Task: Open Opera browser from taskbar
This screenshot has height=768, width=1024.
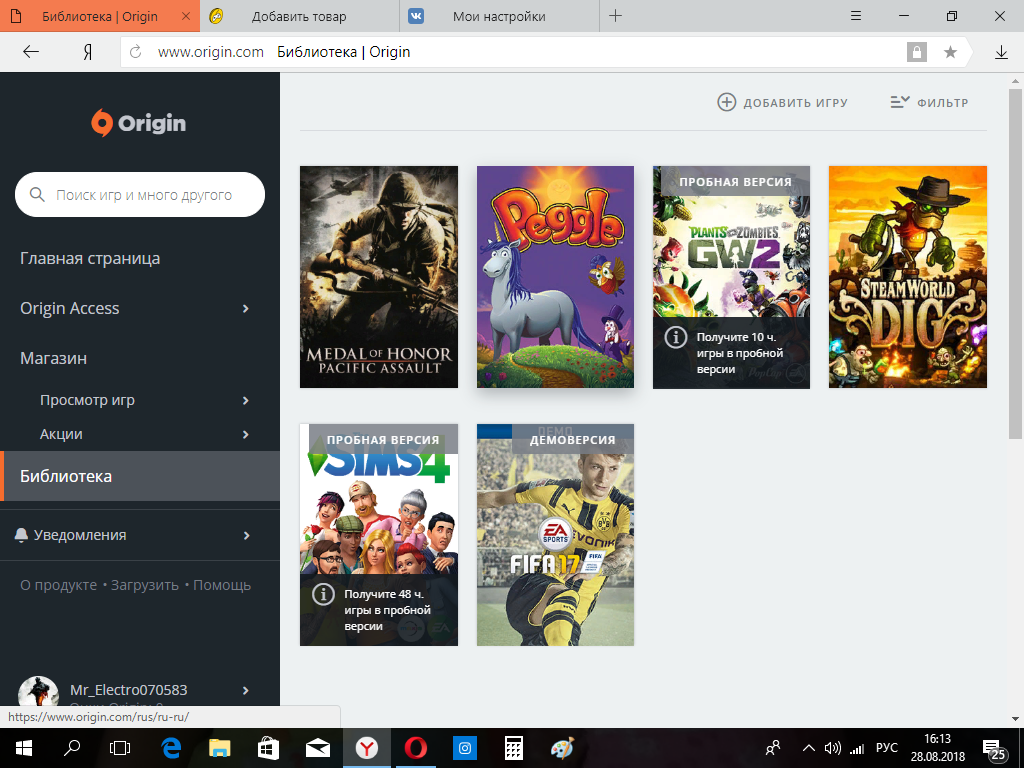Action: pos(416,748)
